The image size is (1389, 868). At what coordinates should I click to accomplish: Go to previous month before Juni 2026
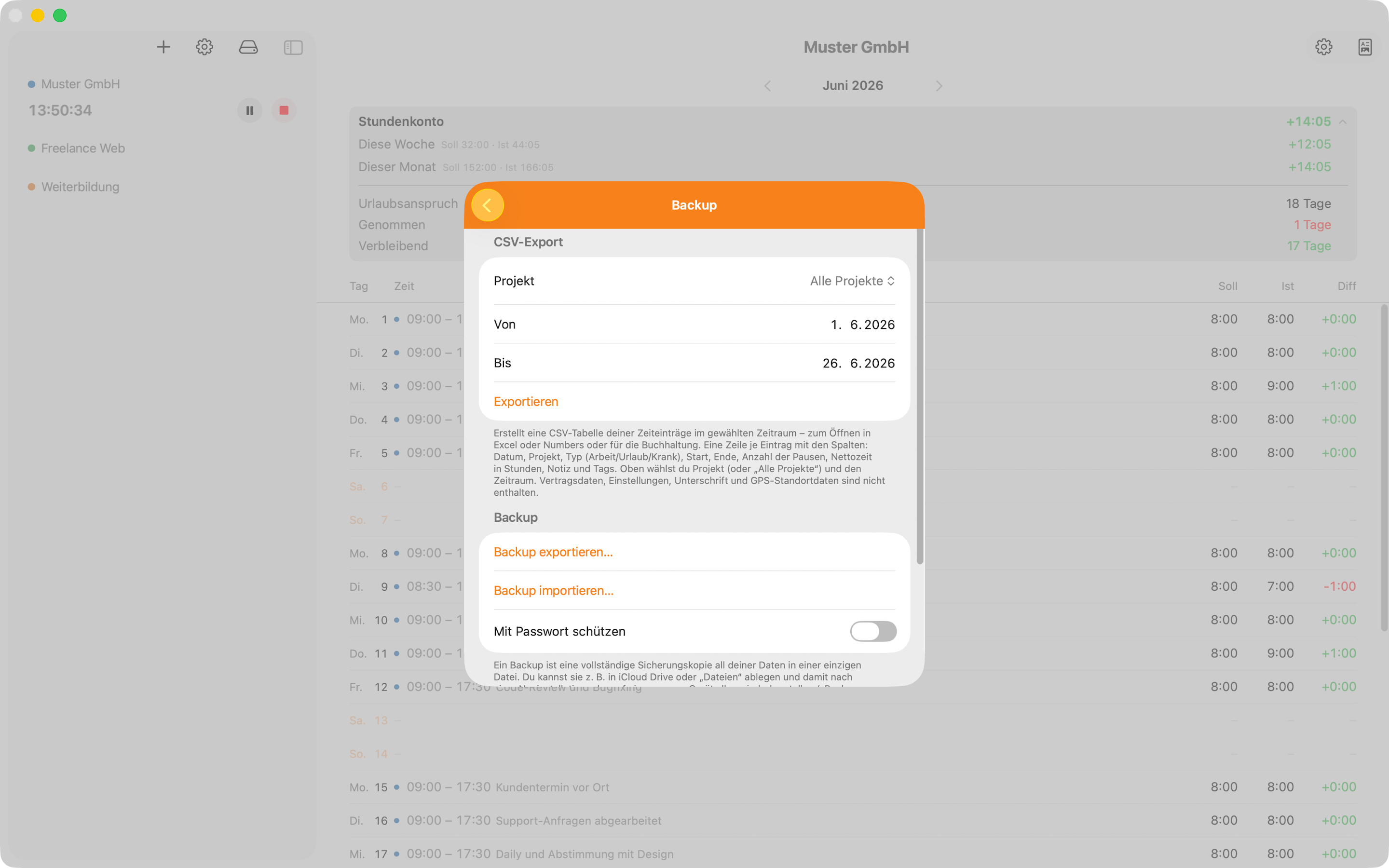(767, 85)
